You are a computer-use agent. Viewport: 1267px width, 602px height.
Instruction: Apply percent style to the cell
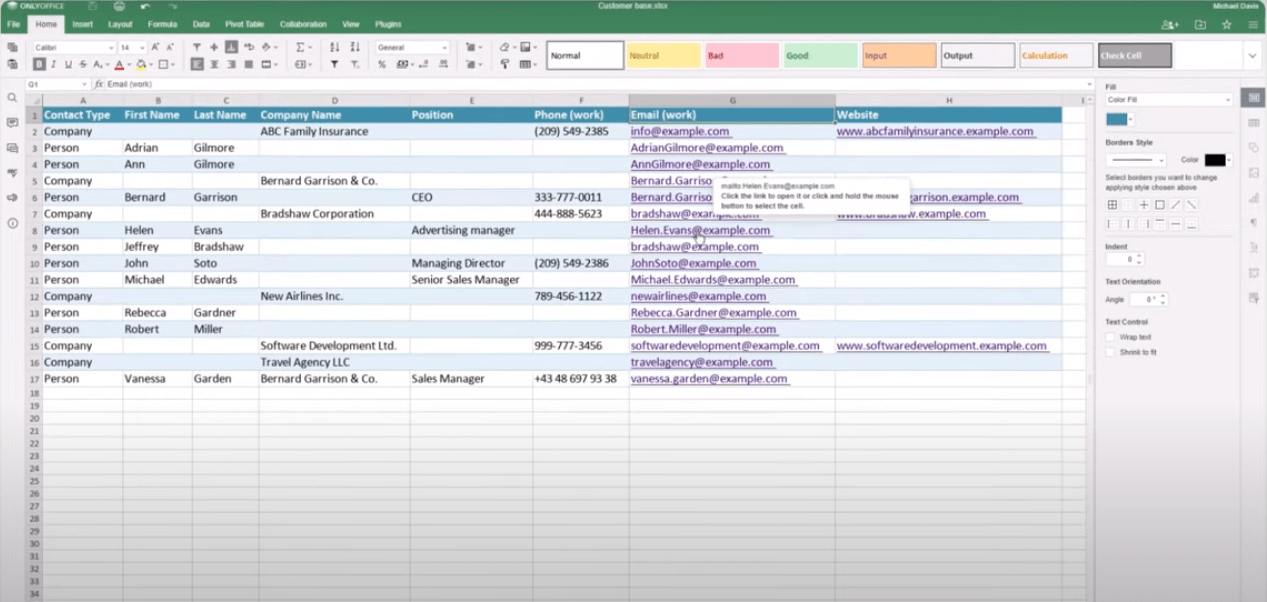click(x=382, y=65)
